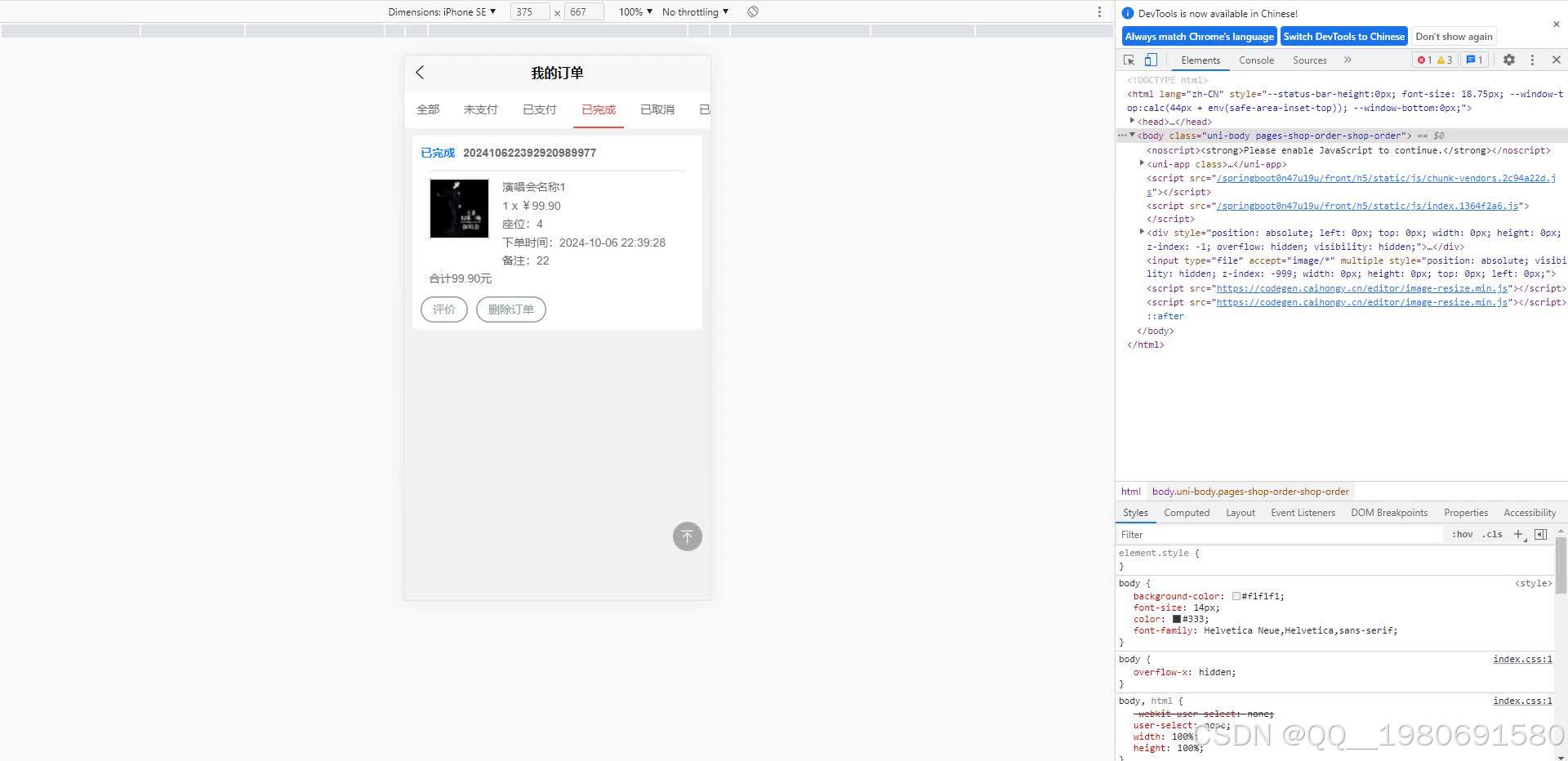
Task: Open DevTools customize menu (three dots)
Action: tap(1532, 60)
